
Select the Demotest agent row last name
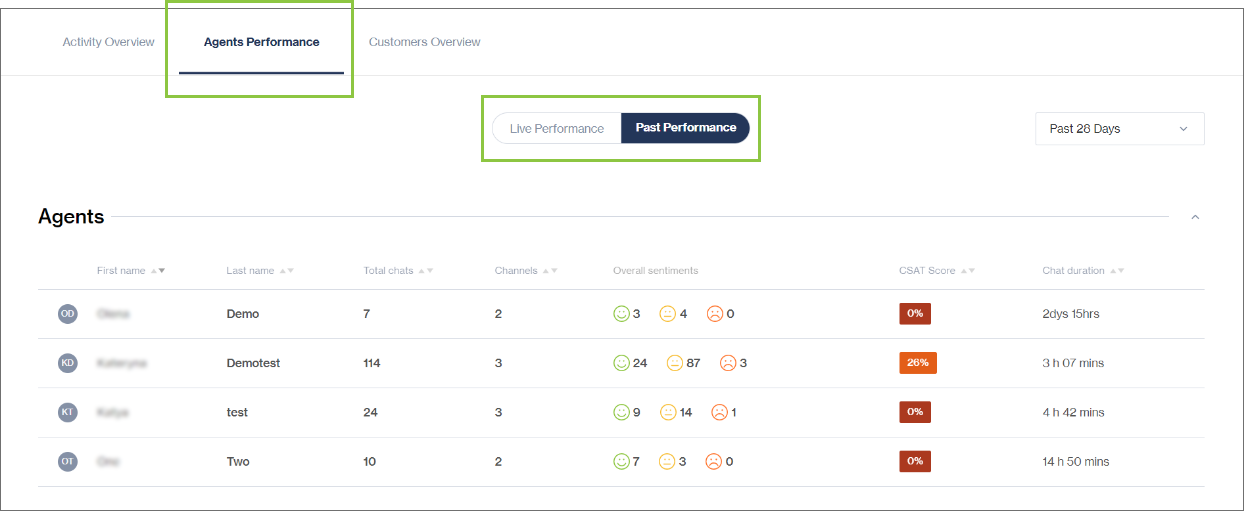point(253,363)
